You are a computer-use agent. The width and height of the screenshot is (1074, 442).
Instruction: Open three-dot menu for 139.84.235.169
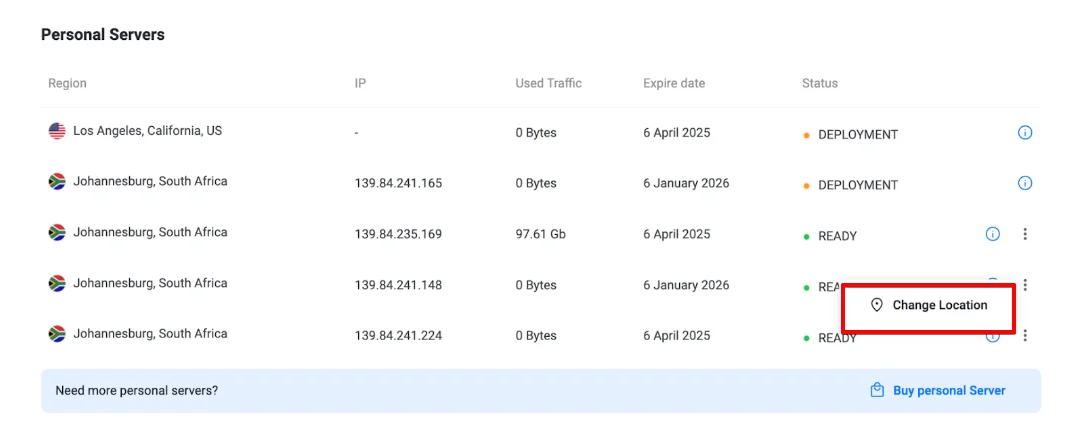1025,234
